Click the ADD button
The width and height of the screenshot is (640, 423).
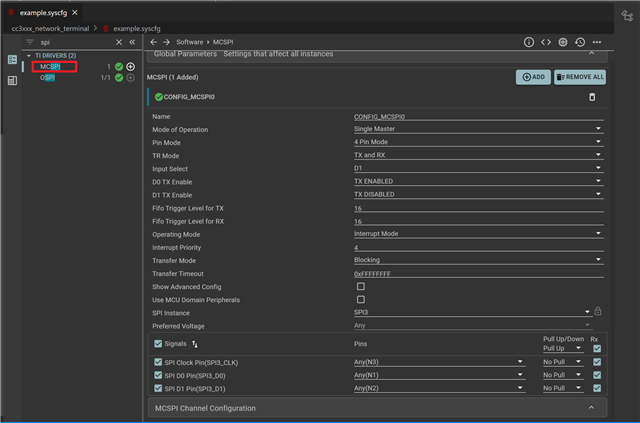click(533, 76)
